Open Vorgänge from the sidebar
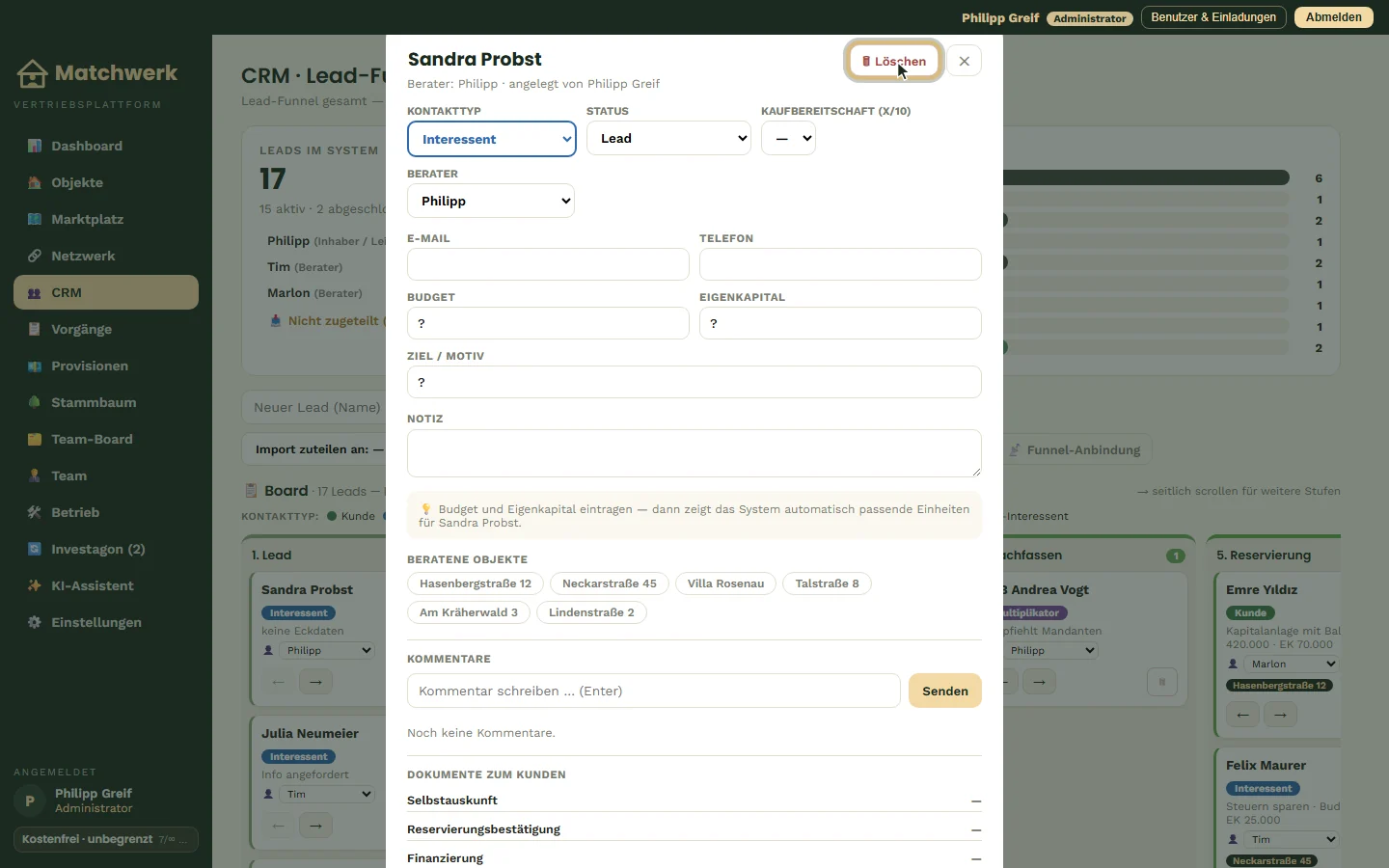The width and height of the screenshot is (1389, 868). (x=106, y=329)
